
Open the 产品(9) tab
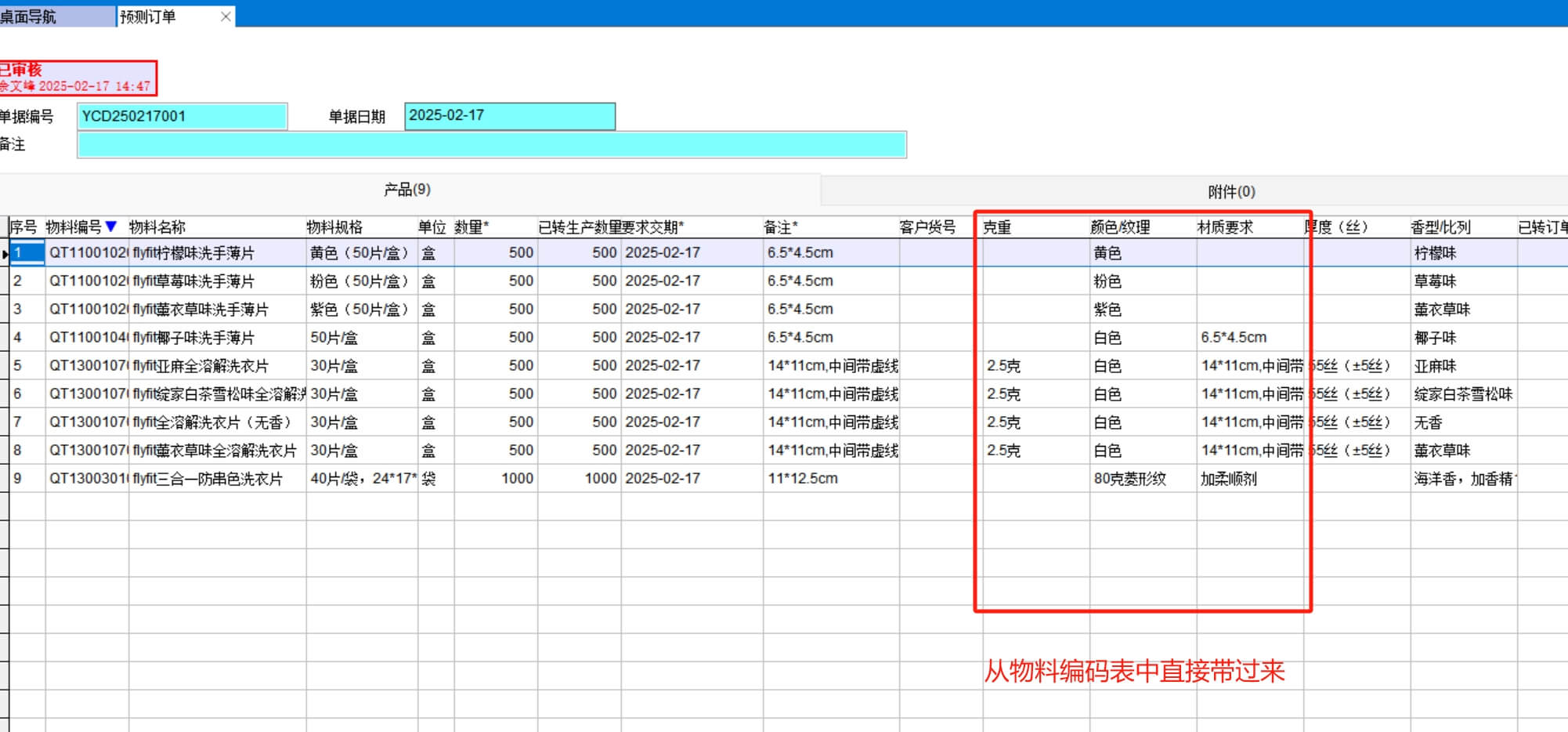click(406, 190)
